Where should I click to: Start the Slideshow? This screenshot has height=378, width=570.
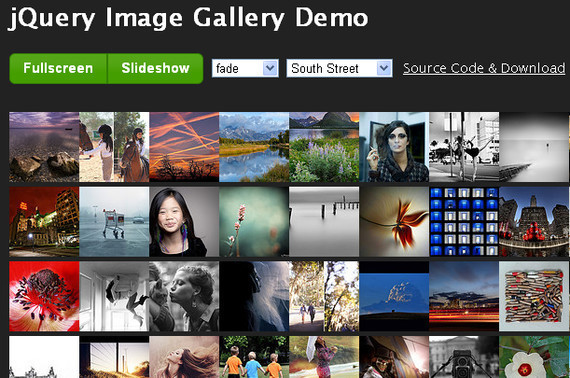155,68
